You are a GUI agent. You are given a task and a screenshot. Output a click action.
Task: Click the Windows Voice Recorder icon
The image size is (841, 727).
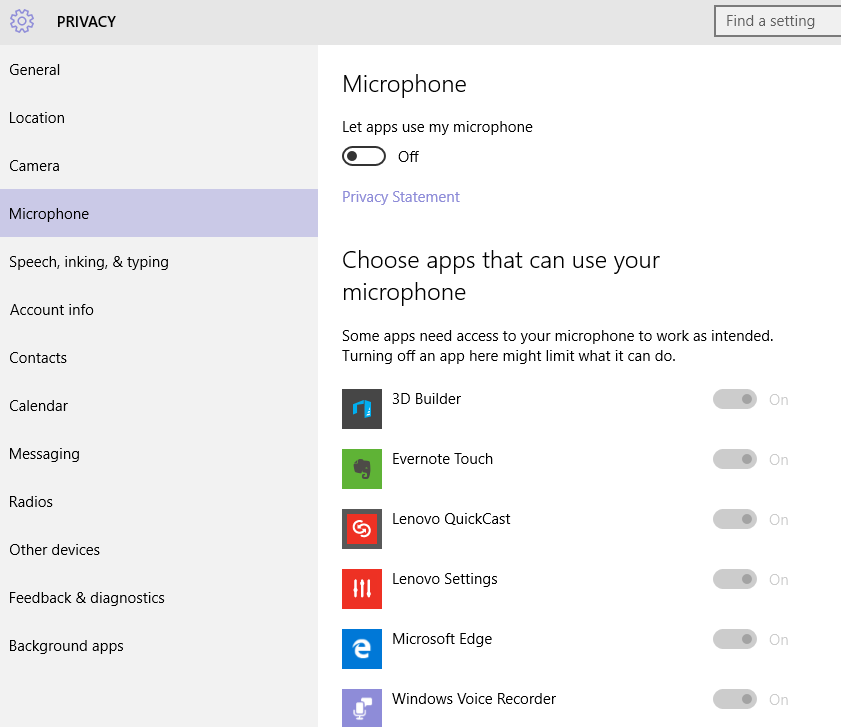(x=362, y=708)
